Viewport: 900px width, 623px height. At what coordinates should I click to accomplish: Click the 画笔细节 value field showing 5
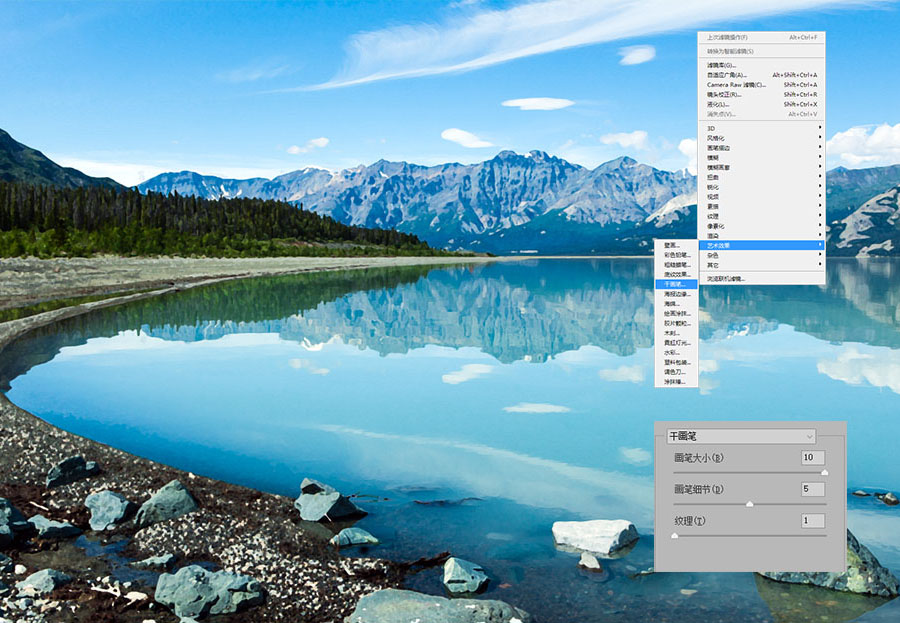click(813, 489)
